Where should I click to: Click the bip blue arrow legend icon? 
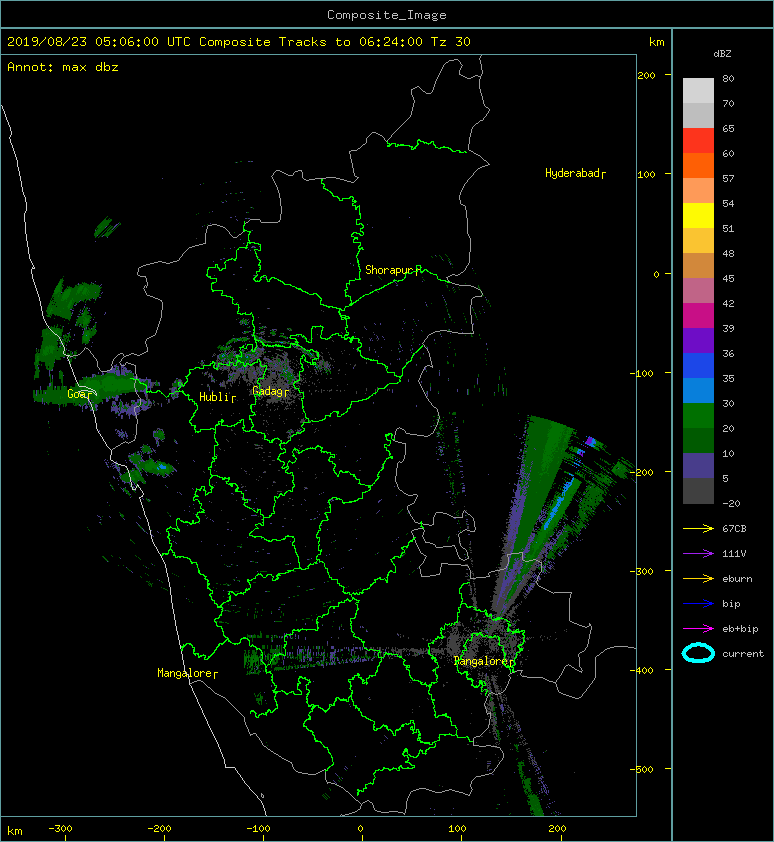click(x=698, y=604)
